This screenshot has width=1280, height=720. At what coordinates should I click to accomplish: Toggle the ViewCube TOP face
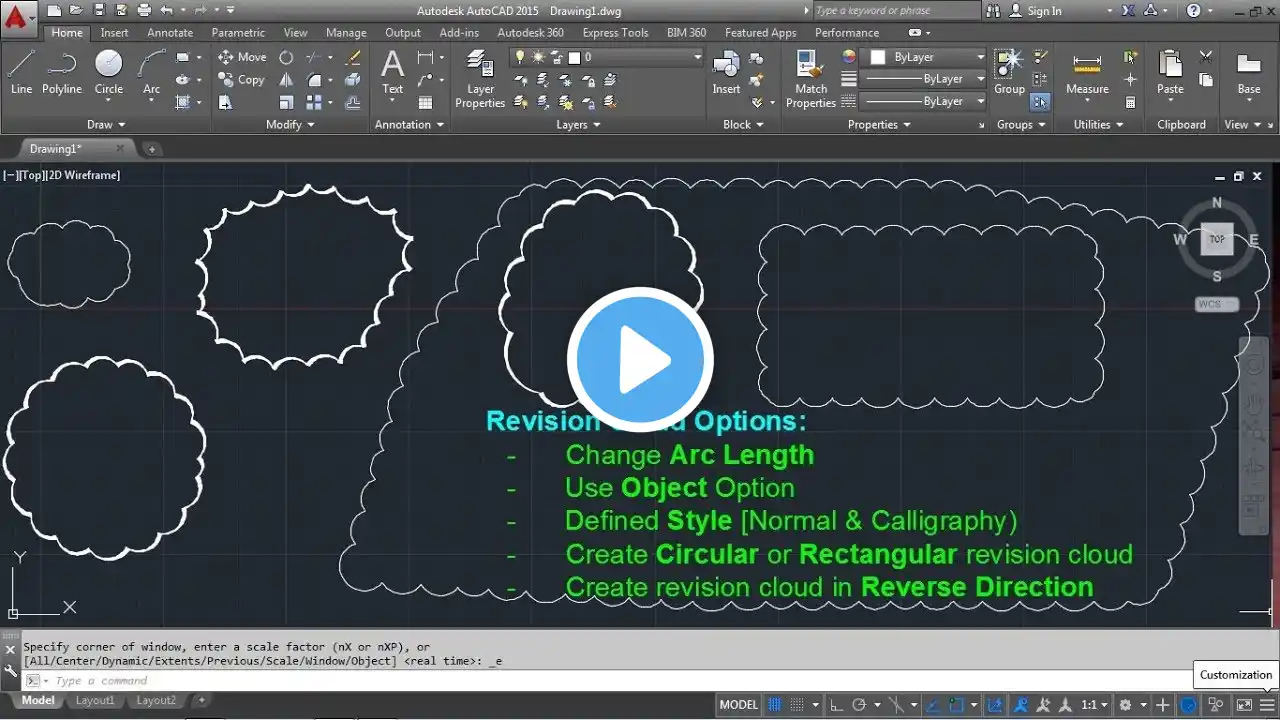tap(1217, 239)
